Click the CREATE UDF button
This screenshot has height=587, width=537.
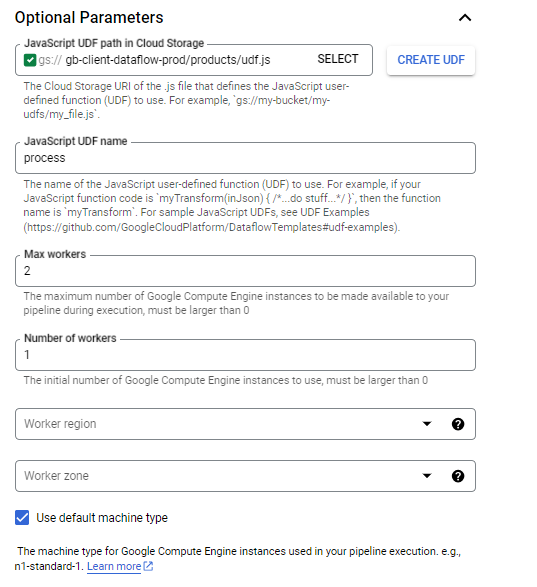tap(431, 60)
